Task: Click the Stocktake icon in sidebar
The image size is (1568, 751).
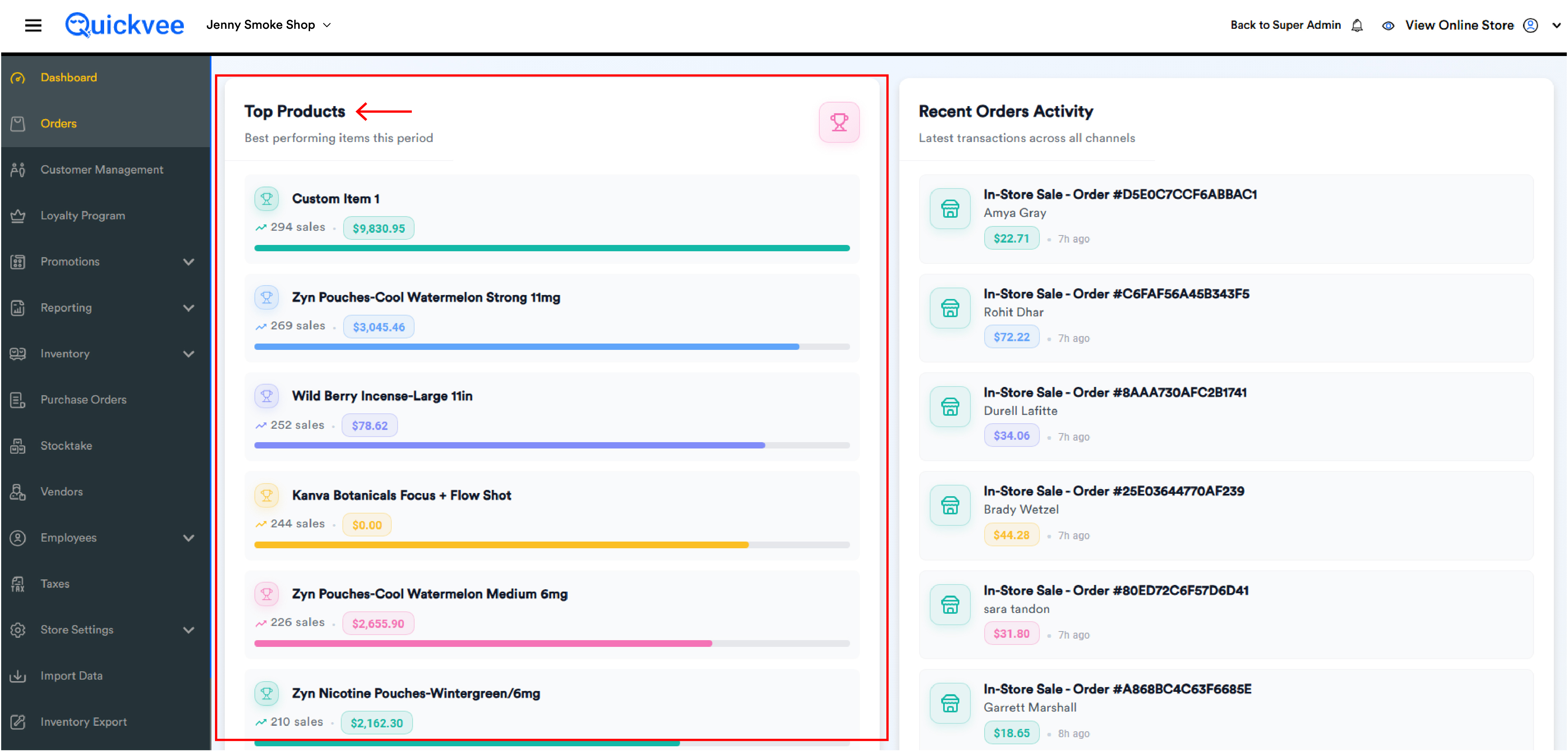Action: (x=18, y=445)
